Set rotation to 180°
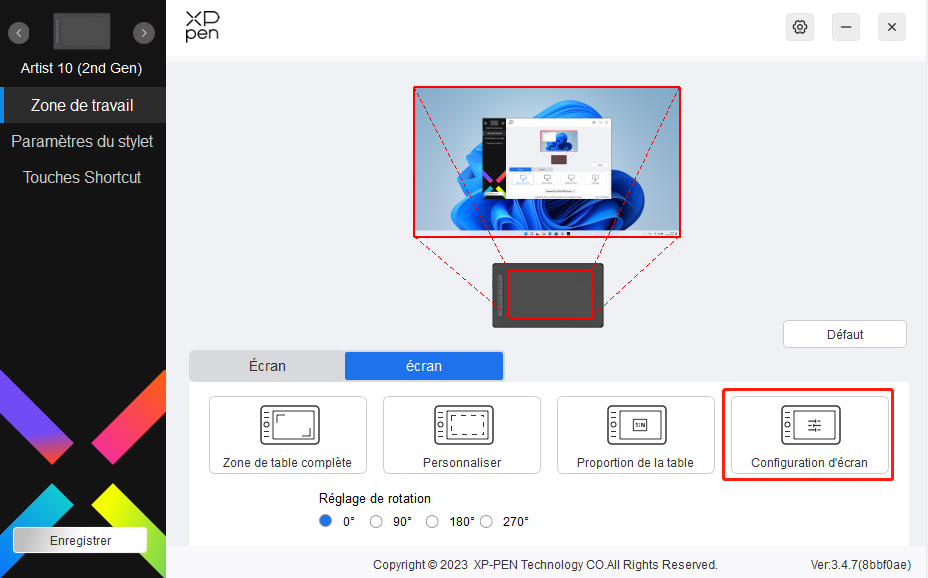Image resolution: width=928 pixels, height=578 pixels. click(x=433, y=521)
